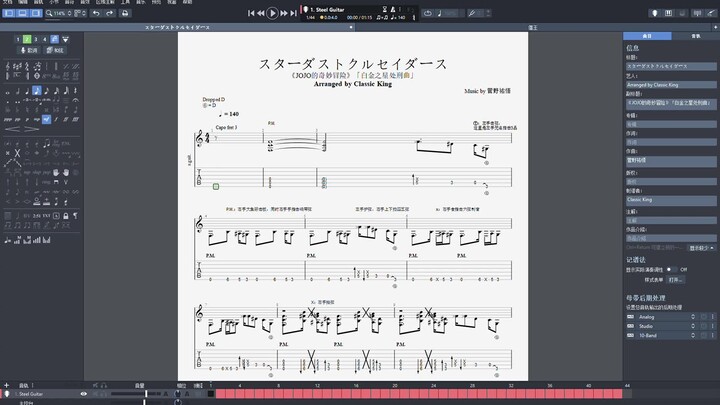
Task: Open the page layout selector beside the zoom
Action: pos(80,13)
